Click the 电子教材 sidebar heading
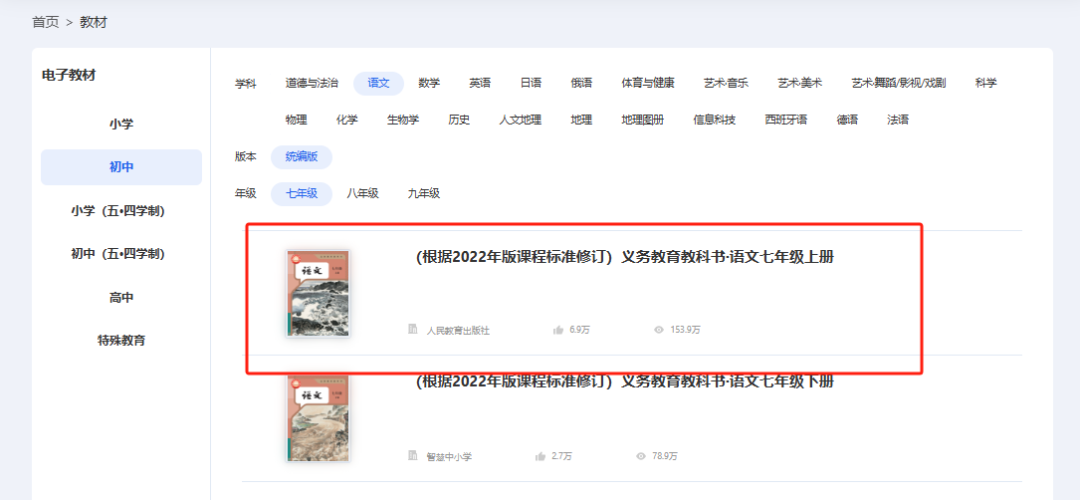 [69, 76]
